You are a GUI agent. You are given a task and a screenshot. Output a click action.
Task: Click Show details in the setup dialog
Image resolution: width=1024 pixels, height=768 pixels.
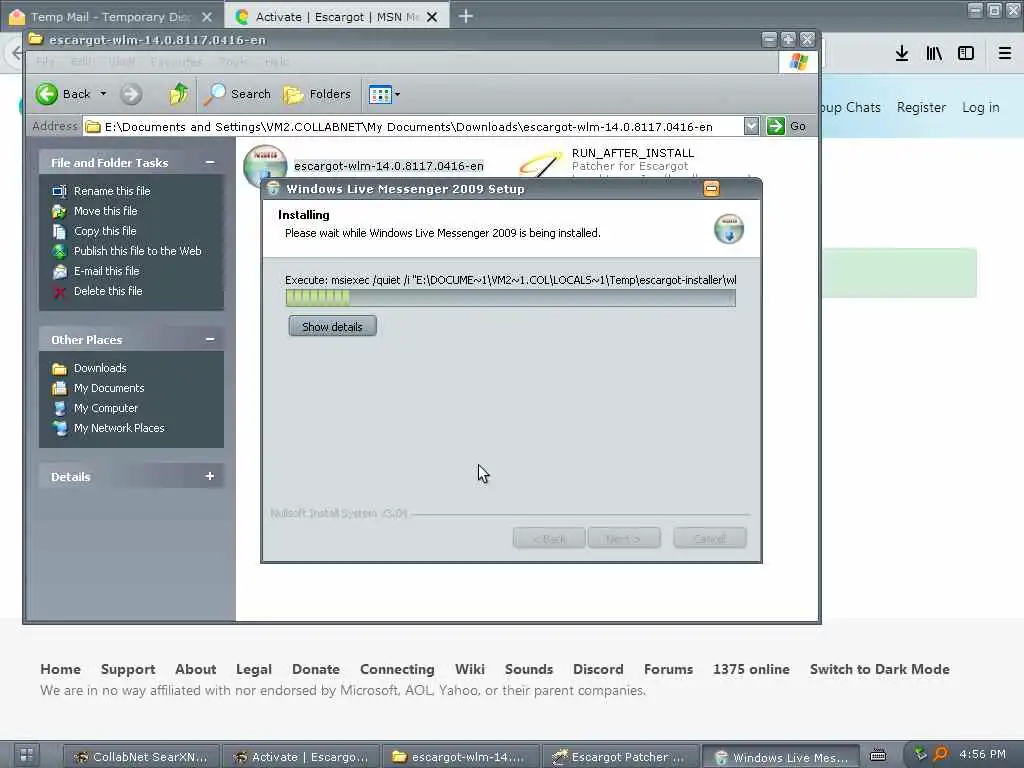coord(332,327)
